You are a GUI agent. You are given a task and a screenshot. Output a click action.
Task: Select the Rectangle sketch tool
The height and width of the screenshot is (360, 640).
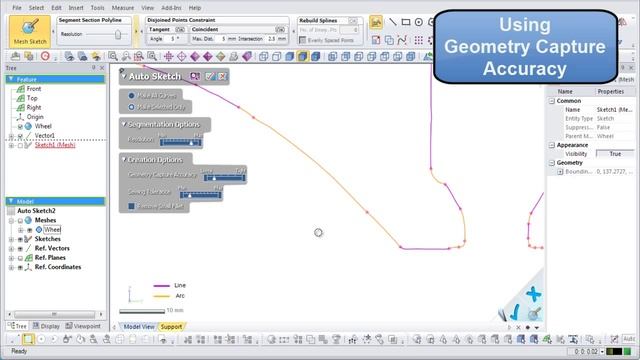pos(405,22)
